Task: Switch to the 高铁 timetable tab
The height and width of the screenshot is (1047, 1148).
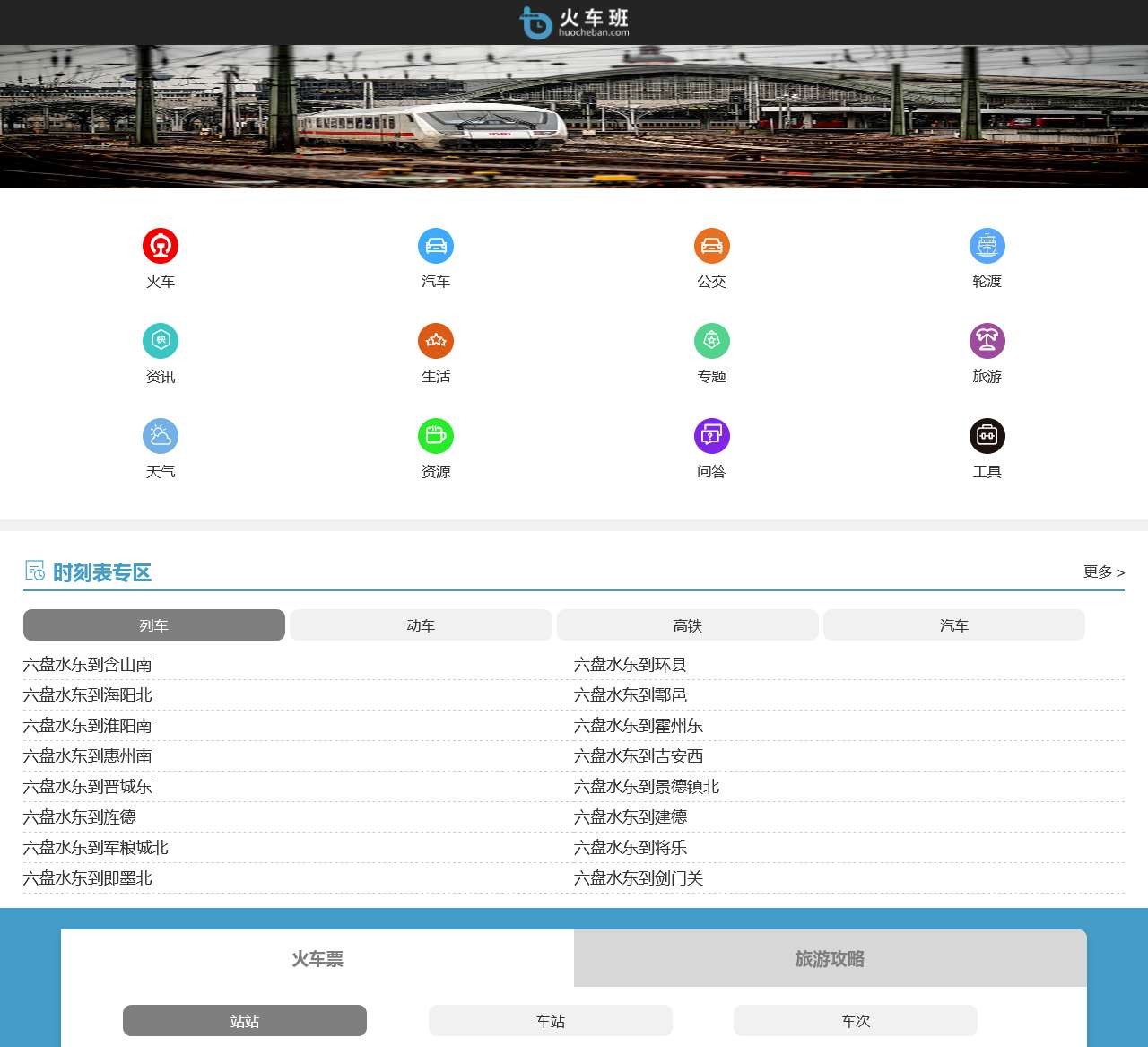Action: click(x=687, y=625)
